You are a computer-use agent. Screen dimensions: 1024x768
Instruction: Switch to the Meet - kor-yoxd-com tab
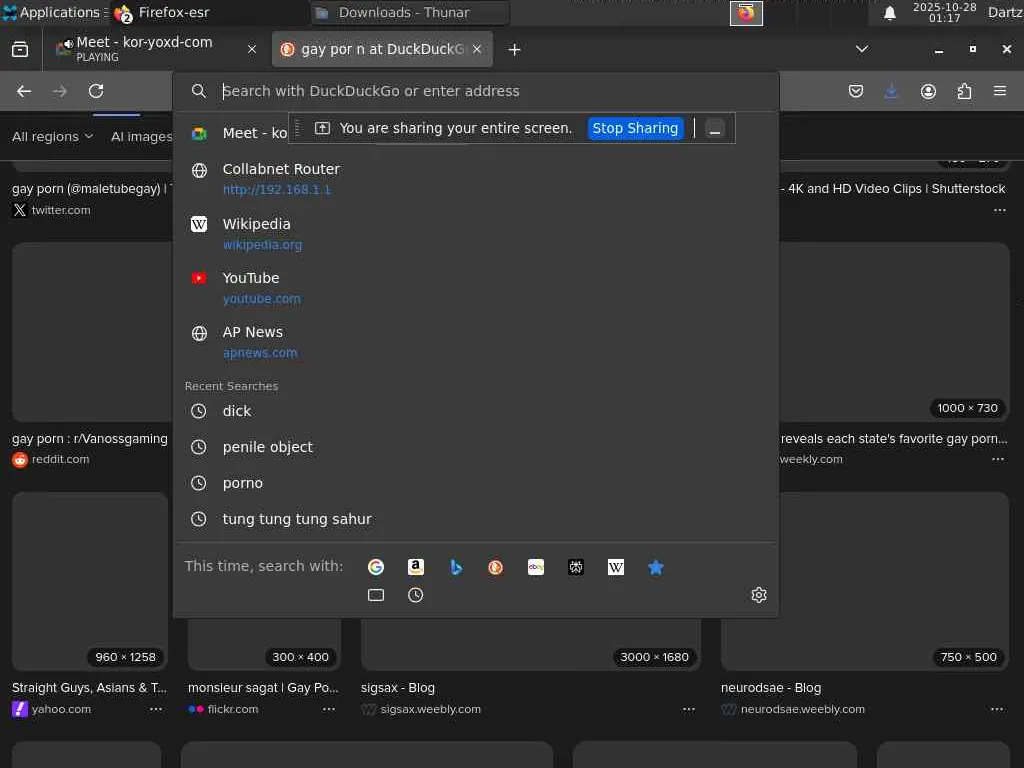tap(155, 50)
